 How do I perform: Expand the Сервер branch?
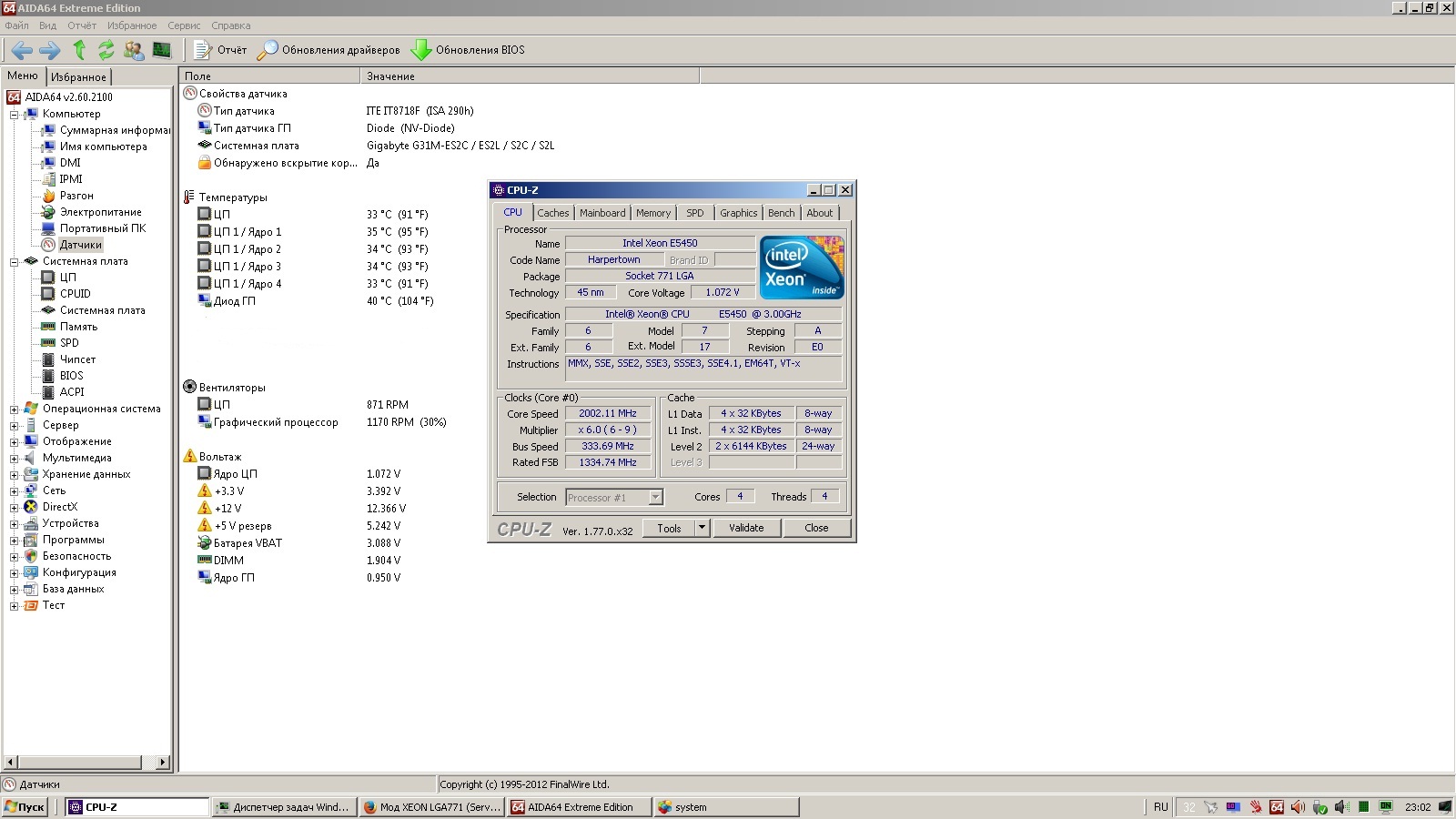pyautogui.click(x=14, y=426)
